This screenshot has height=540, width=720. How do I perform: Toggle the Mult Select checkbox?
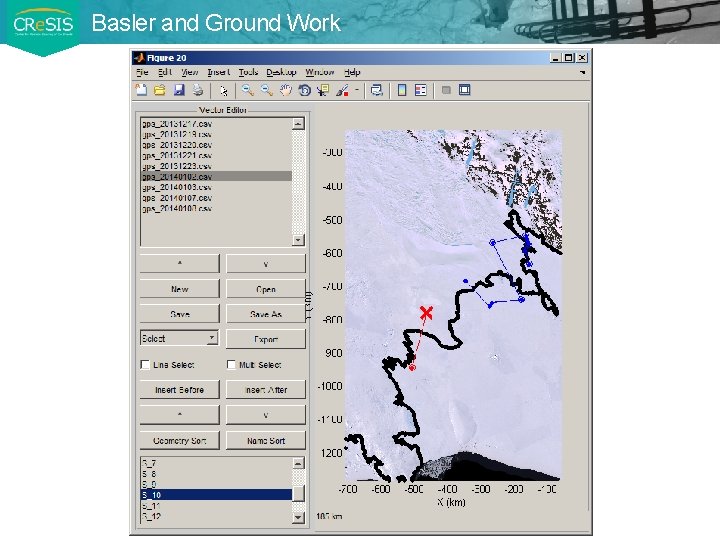click(x=231, y=365)
